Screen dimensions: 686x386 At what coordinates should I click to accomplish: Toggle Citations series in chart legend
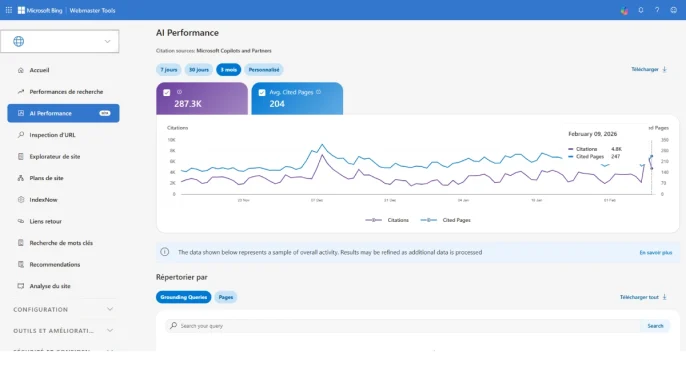click(x=387, y=220)
